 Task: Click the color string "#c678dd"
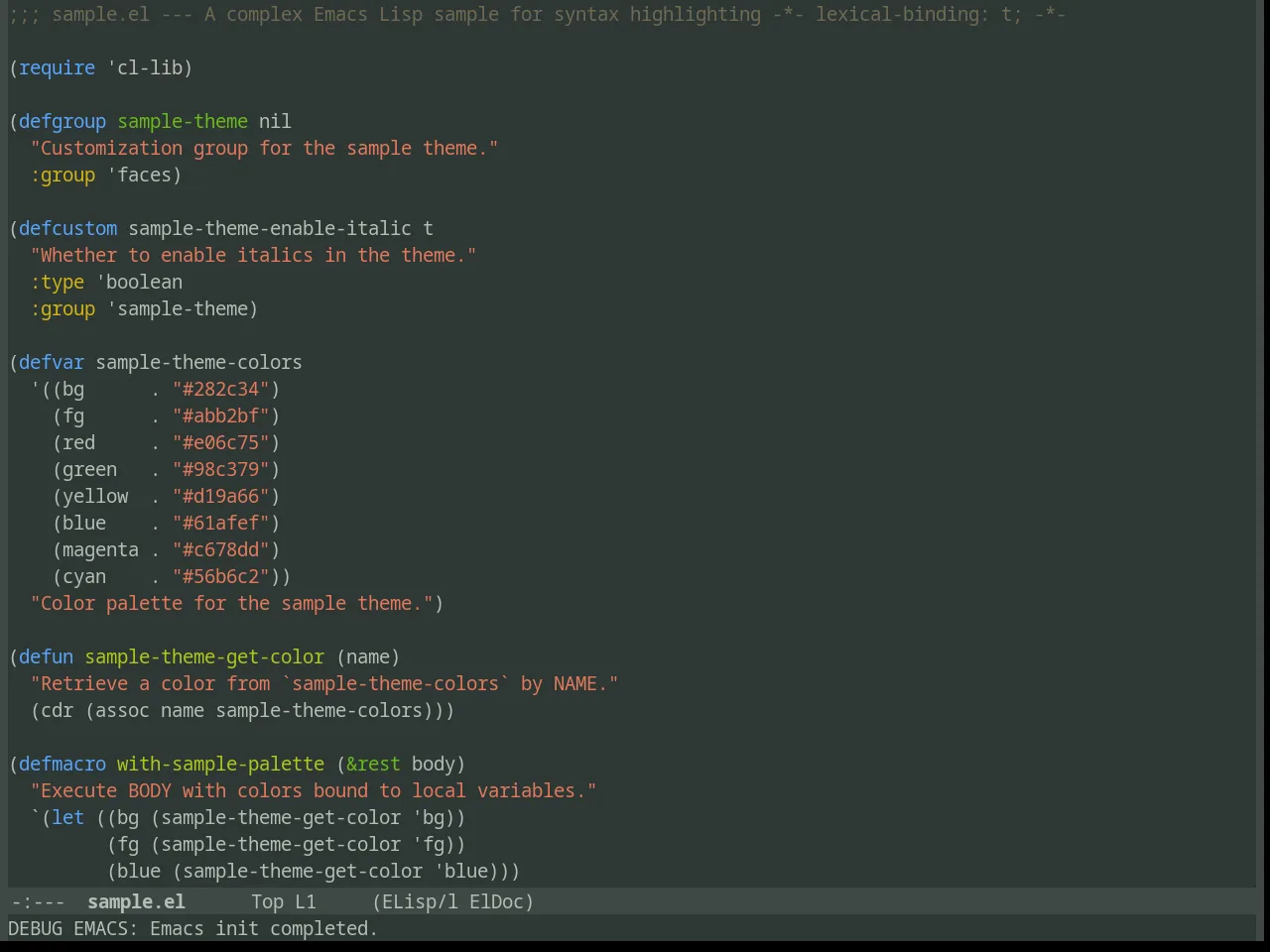pos(221,549)
